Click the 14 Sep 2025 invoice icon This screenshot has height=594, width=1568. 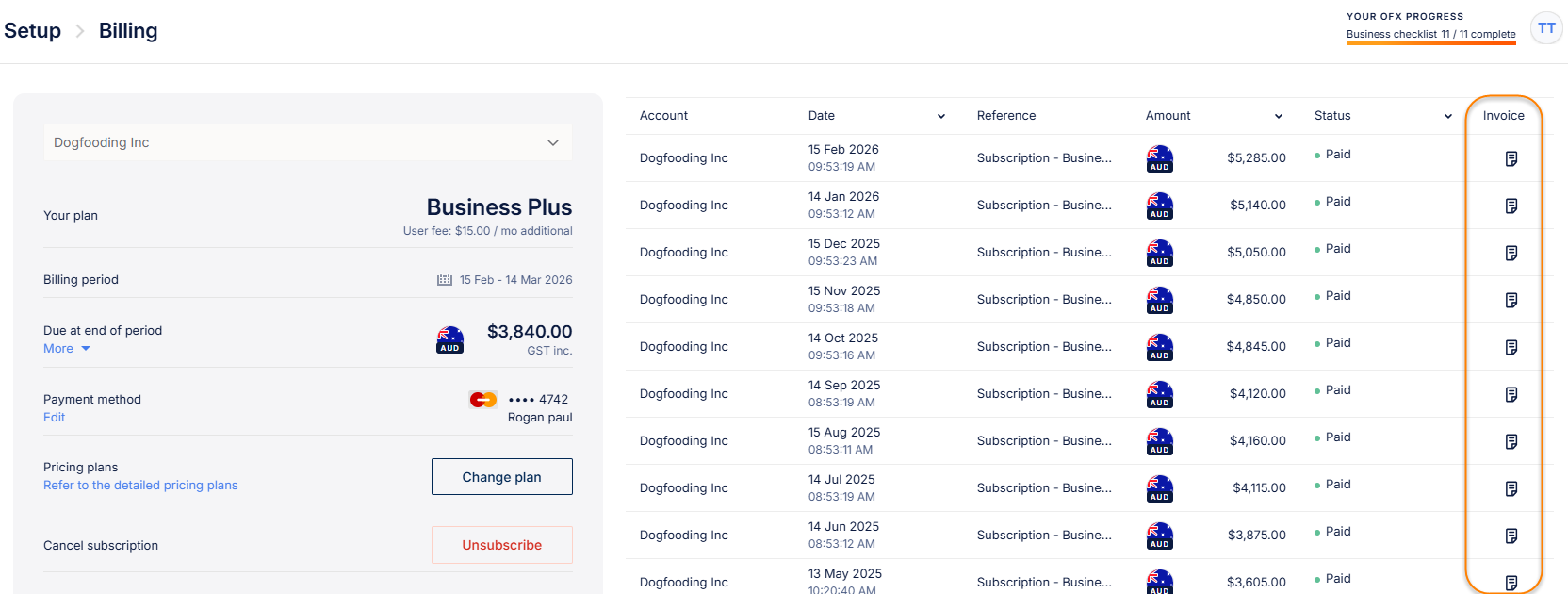[1511, 394]
